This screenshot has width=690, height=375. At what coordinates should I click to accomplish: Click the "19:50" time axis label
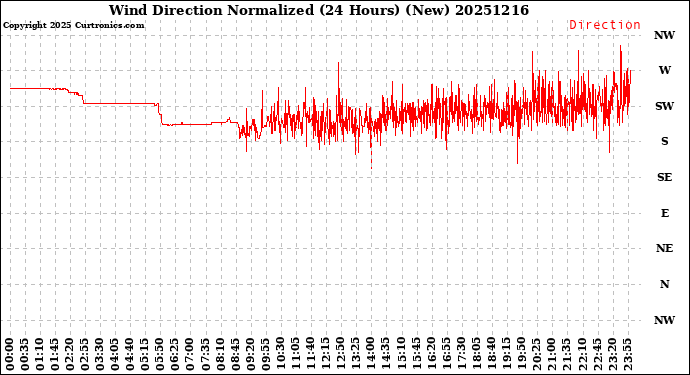(521, 355)
